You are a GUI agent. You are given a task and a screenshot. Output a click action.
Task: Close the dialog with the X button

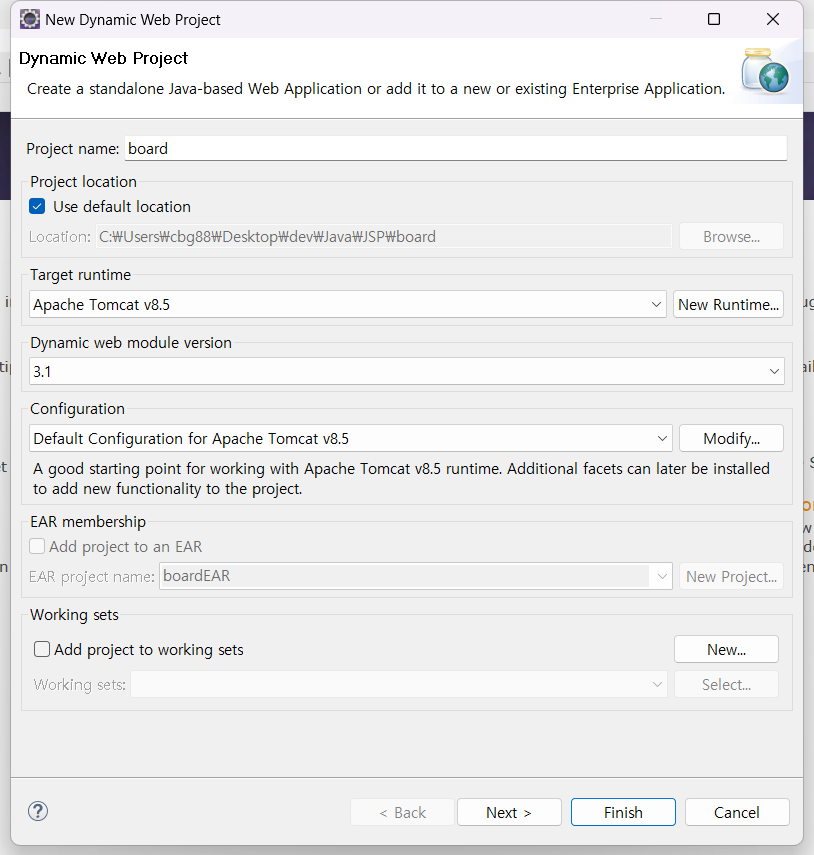[x=773, y=20]
